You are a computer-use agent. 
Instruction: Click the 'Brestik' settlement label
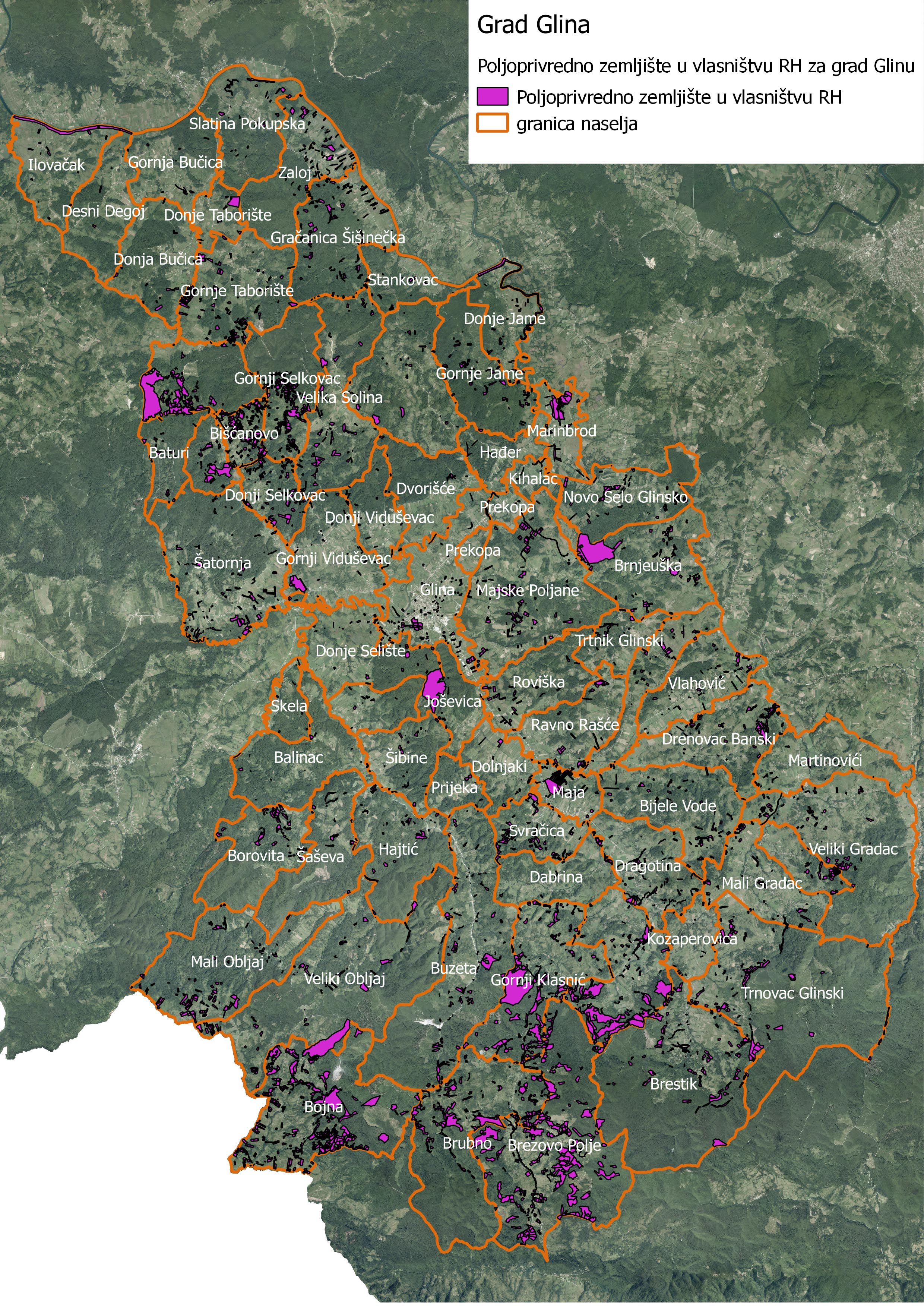(674, 1084)
